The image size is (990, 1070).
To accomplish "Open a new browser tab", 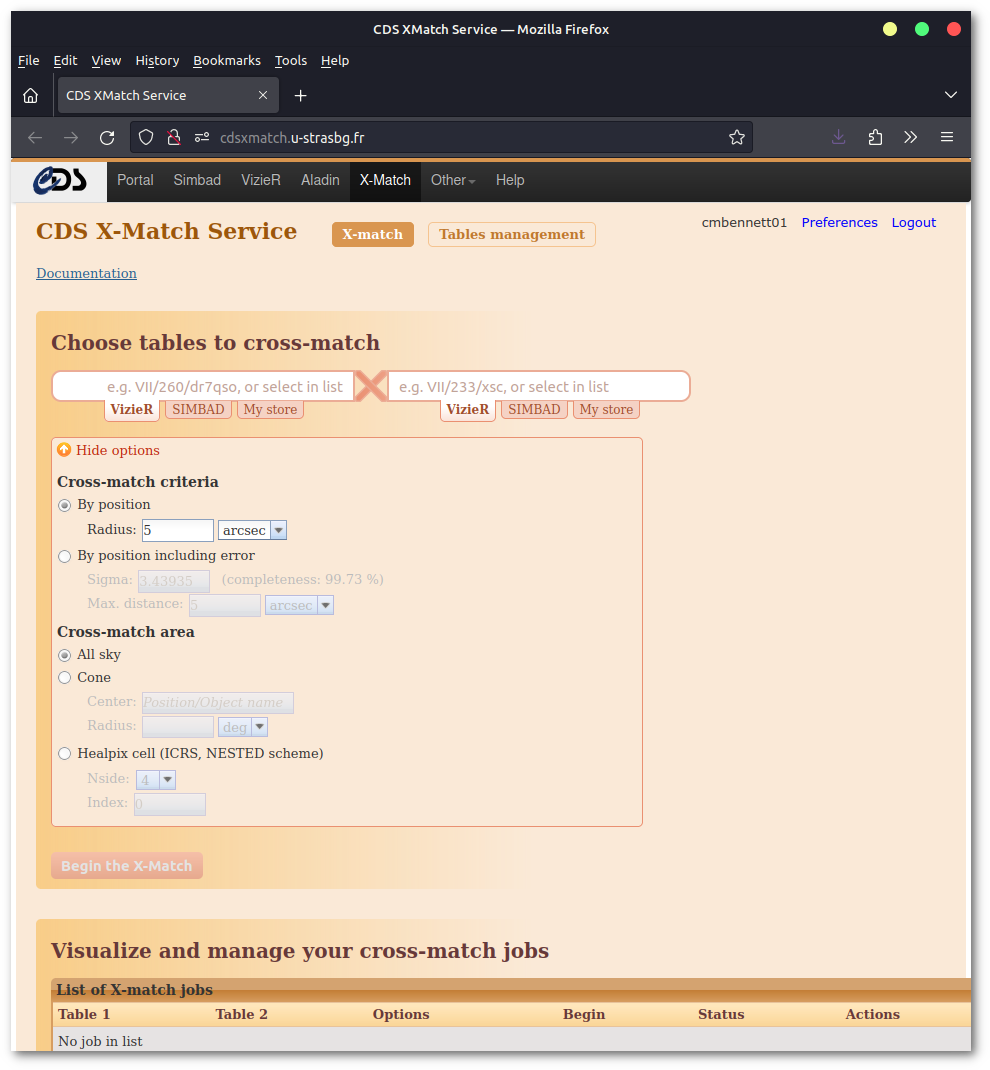I will (x=300, y=96).
